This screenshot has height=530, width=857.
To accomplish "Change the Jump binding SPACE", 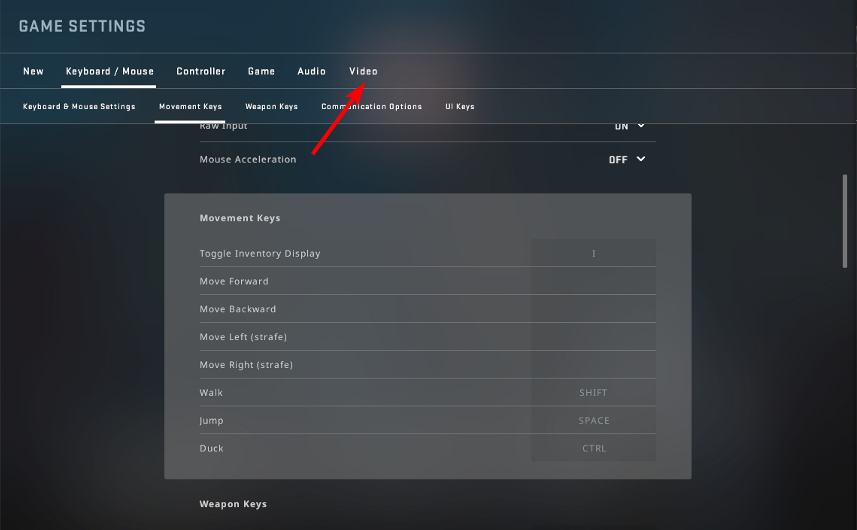I will click(594, 420).
